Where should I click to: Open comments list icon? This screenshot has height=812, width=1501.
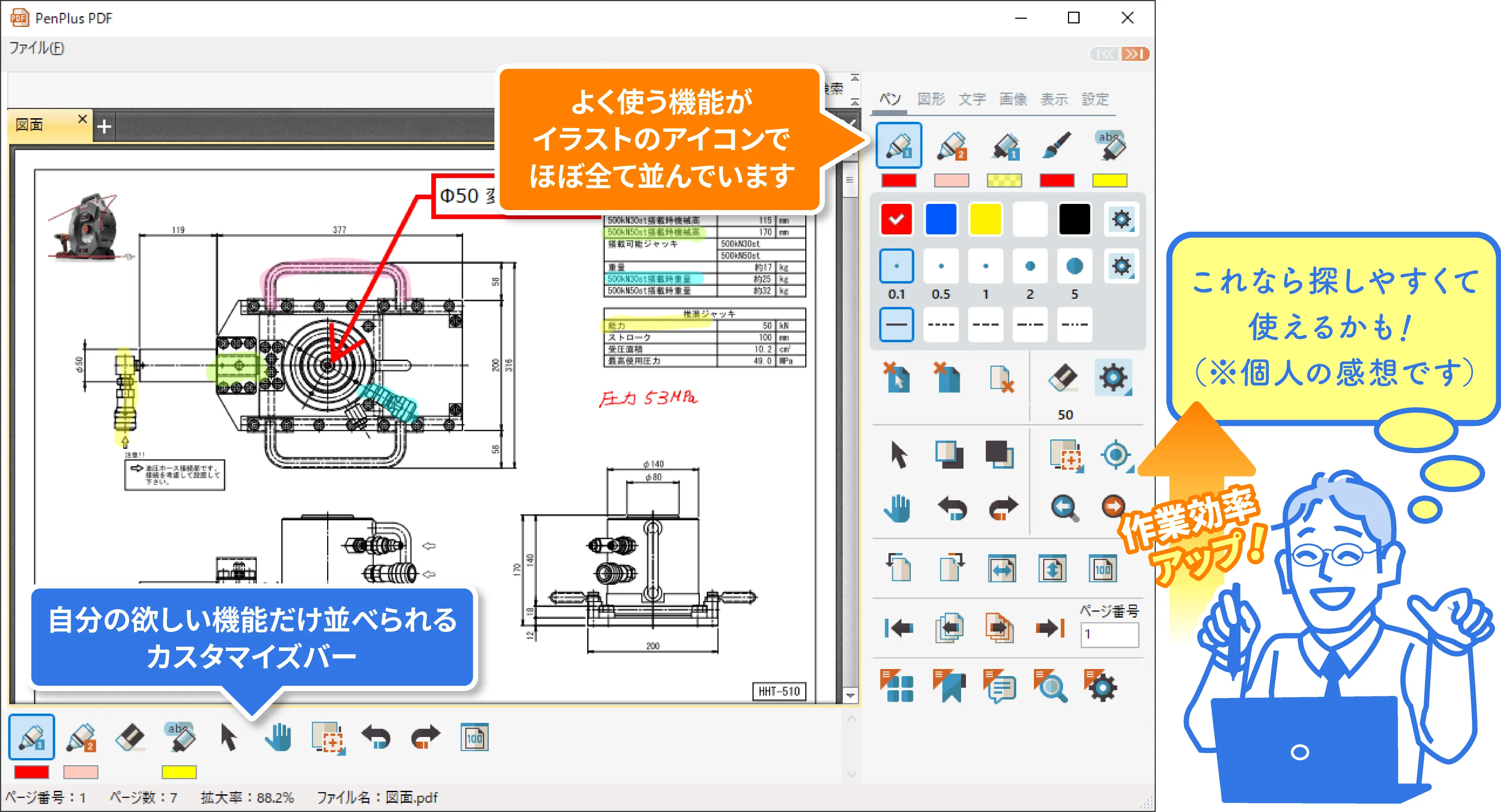pyautogui.click(x=999, y=686)
